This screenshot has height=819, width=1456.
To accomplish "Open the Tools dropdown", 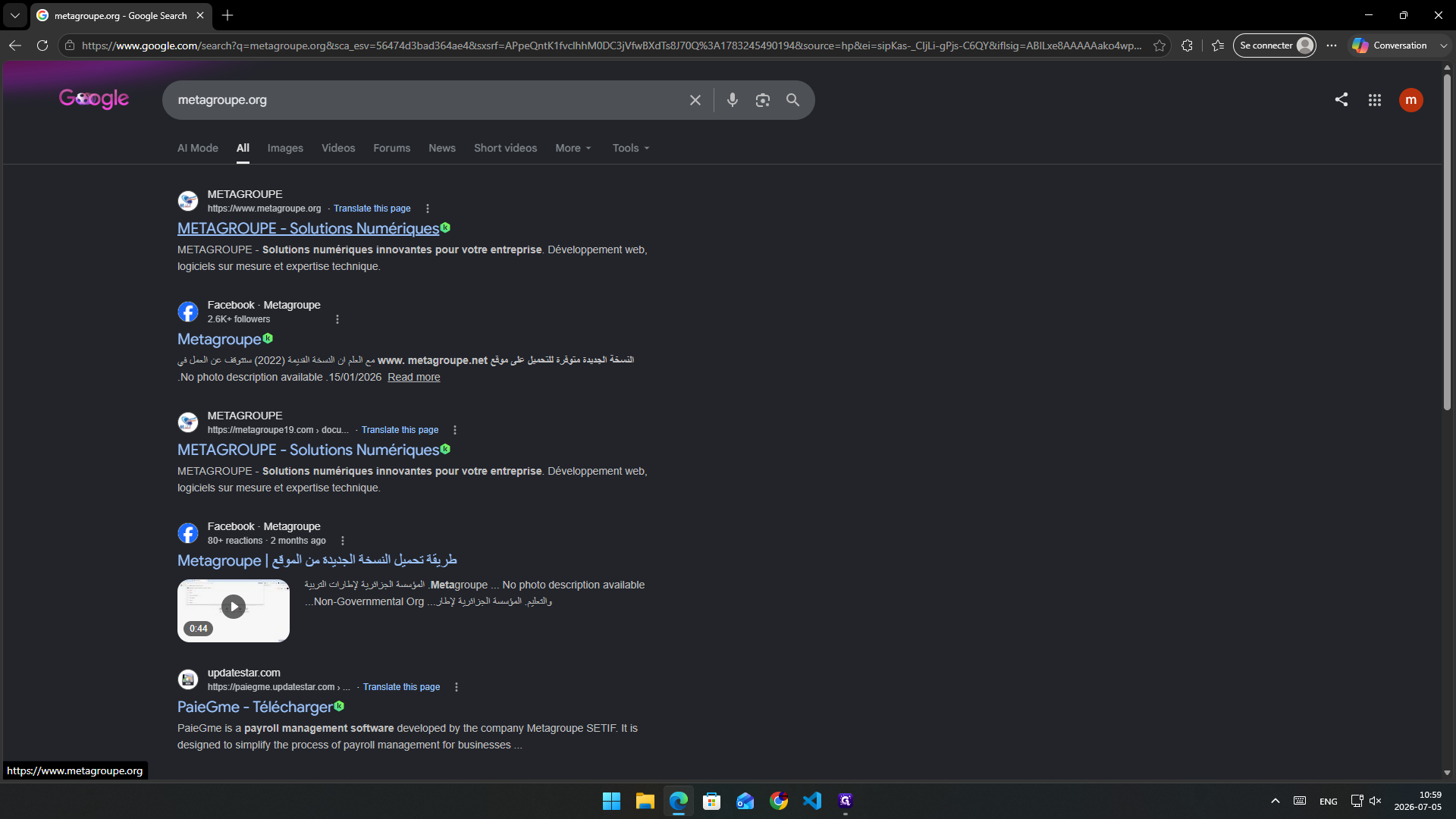I will pyautogui.click(x=631, y=148).
